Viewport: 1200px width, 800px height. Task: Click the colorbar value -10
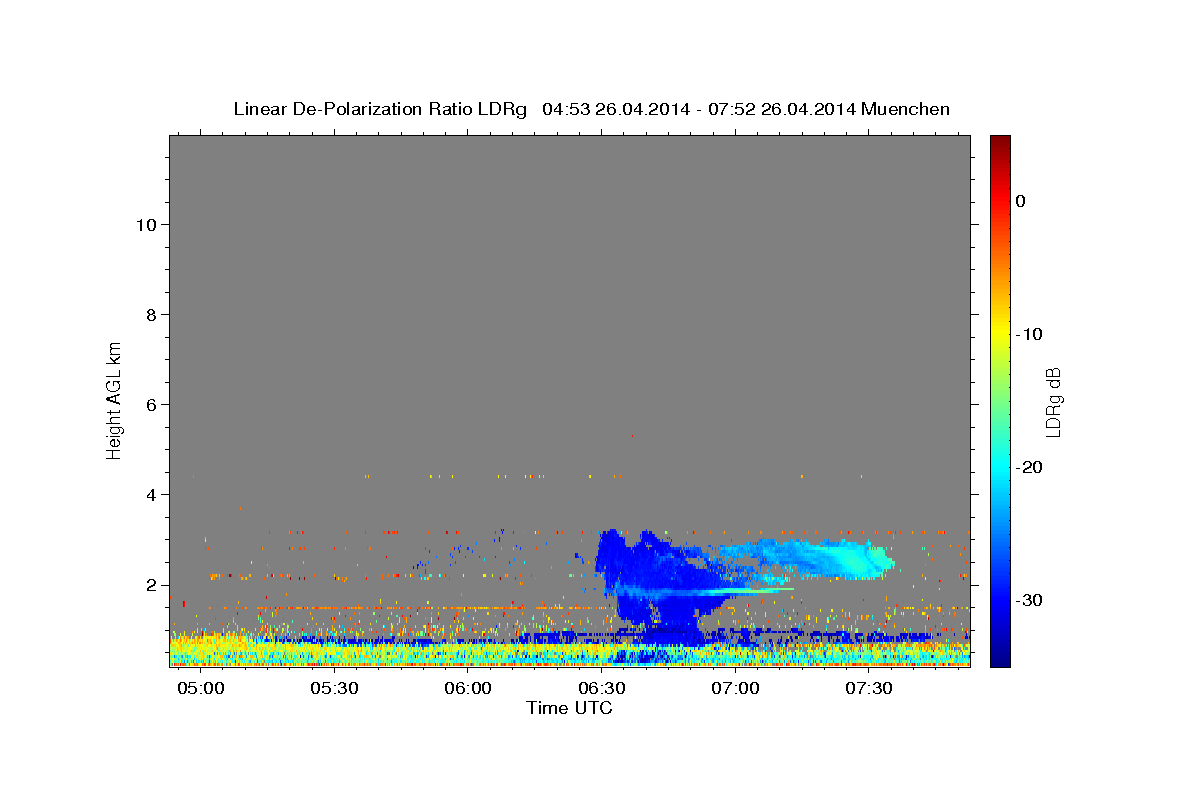point(1030,334)
